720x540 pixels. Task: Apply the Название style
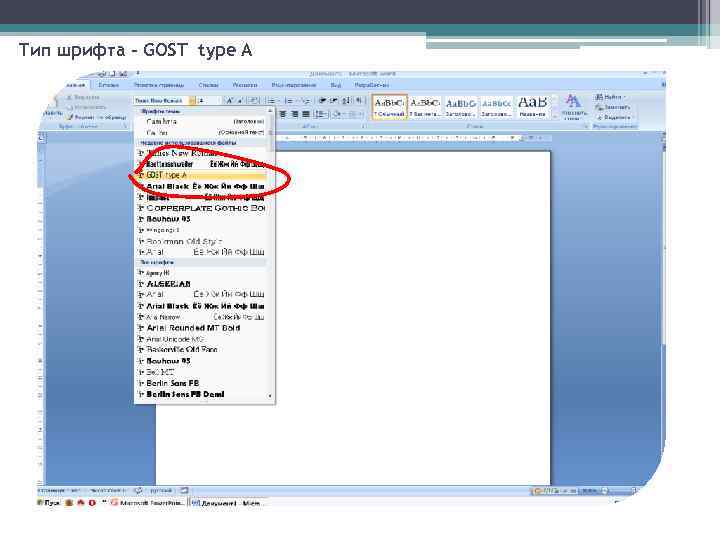pos(532,107)
